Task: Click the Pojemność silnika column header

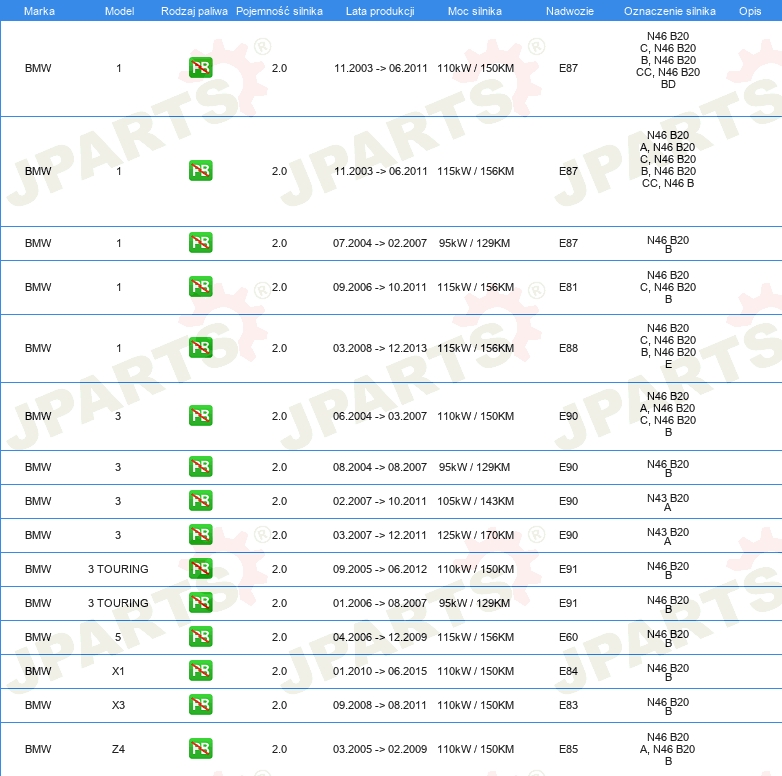Action: pos(279,11)
